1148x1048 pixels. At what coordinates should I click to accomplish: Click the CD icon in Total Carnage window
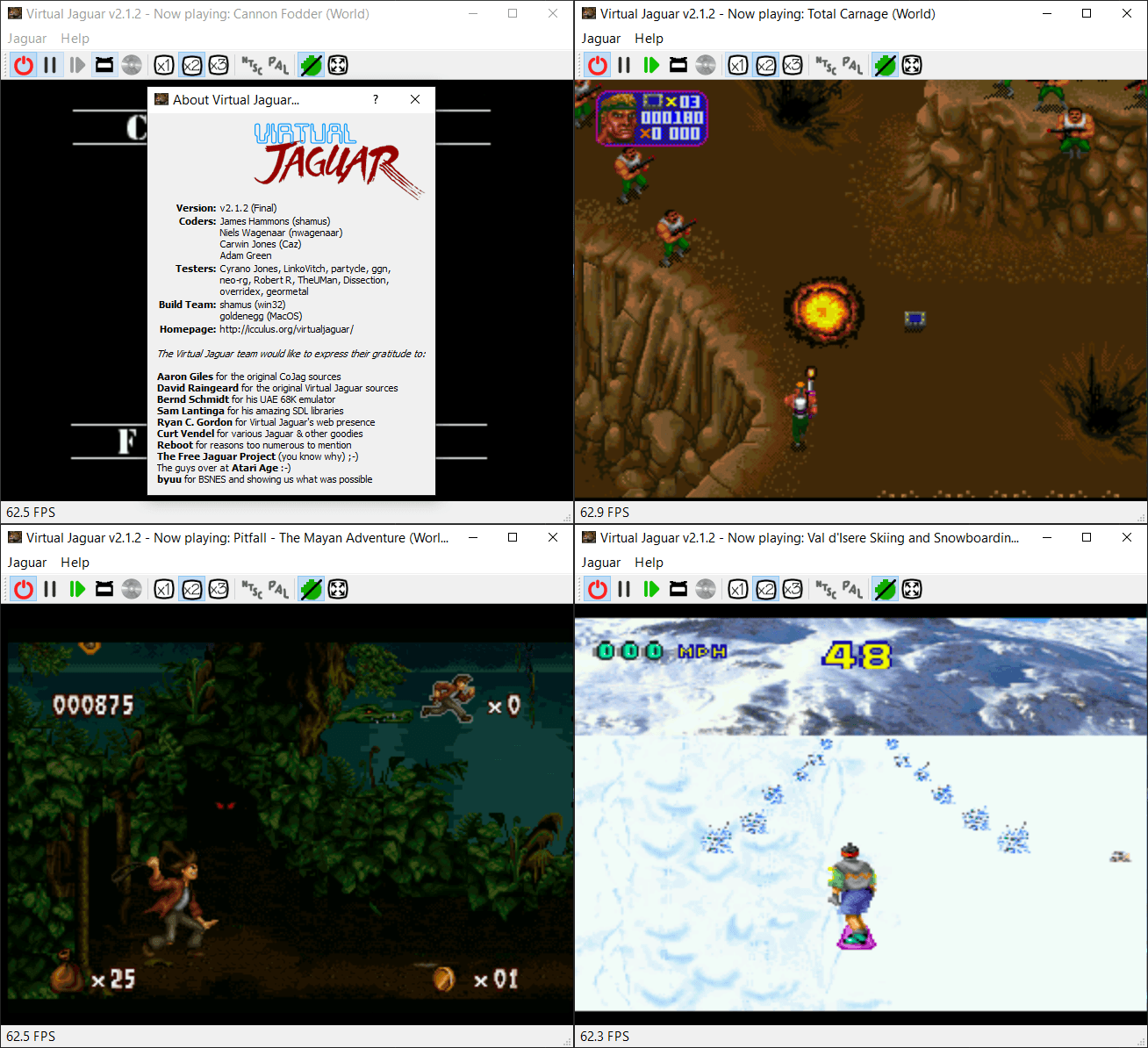pyautogui.click(x=706, y=65)
